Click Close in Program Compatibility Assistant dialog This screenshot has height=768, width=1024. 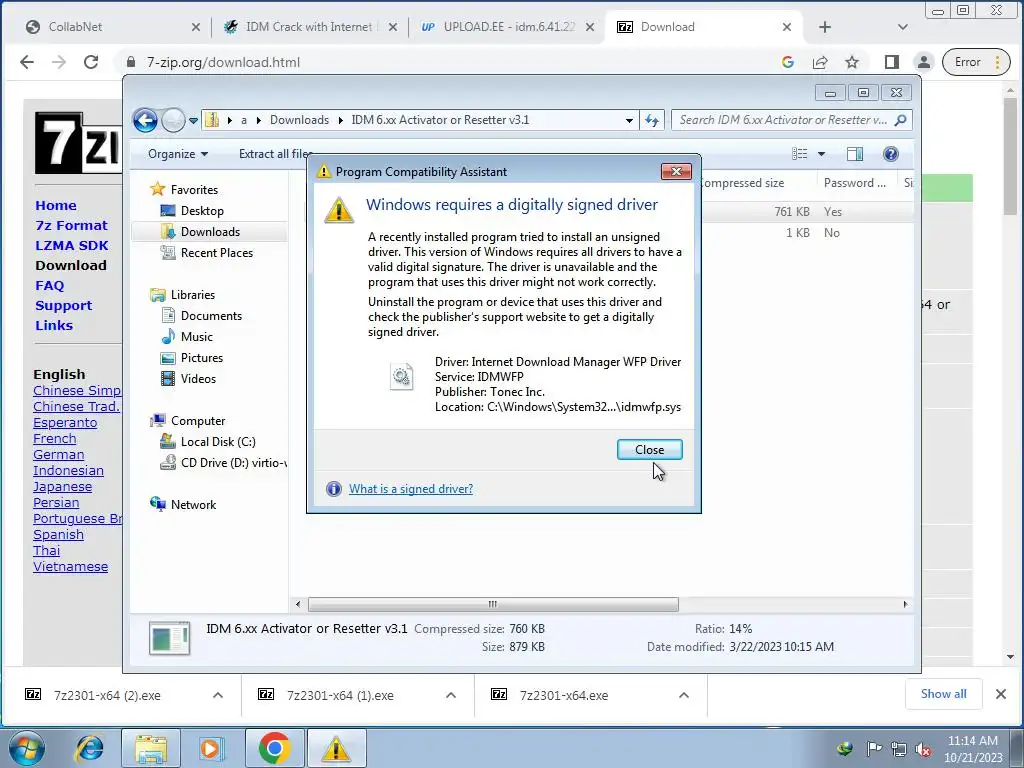click(649, 449)
